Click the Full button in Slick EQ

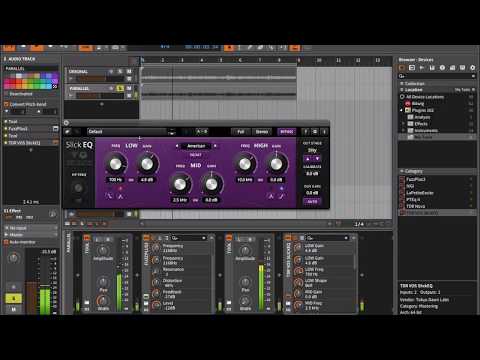tap(241, 132)
